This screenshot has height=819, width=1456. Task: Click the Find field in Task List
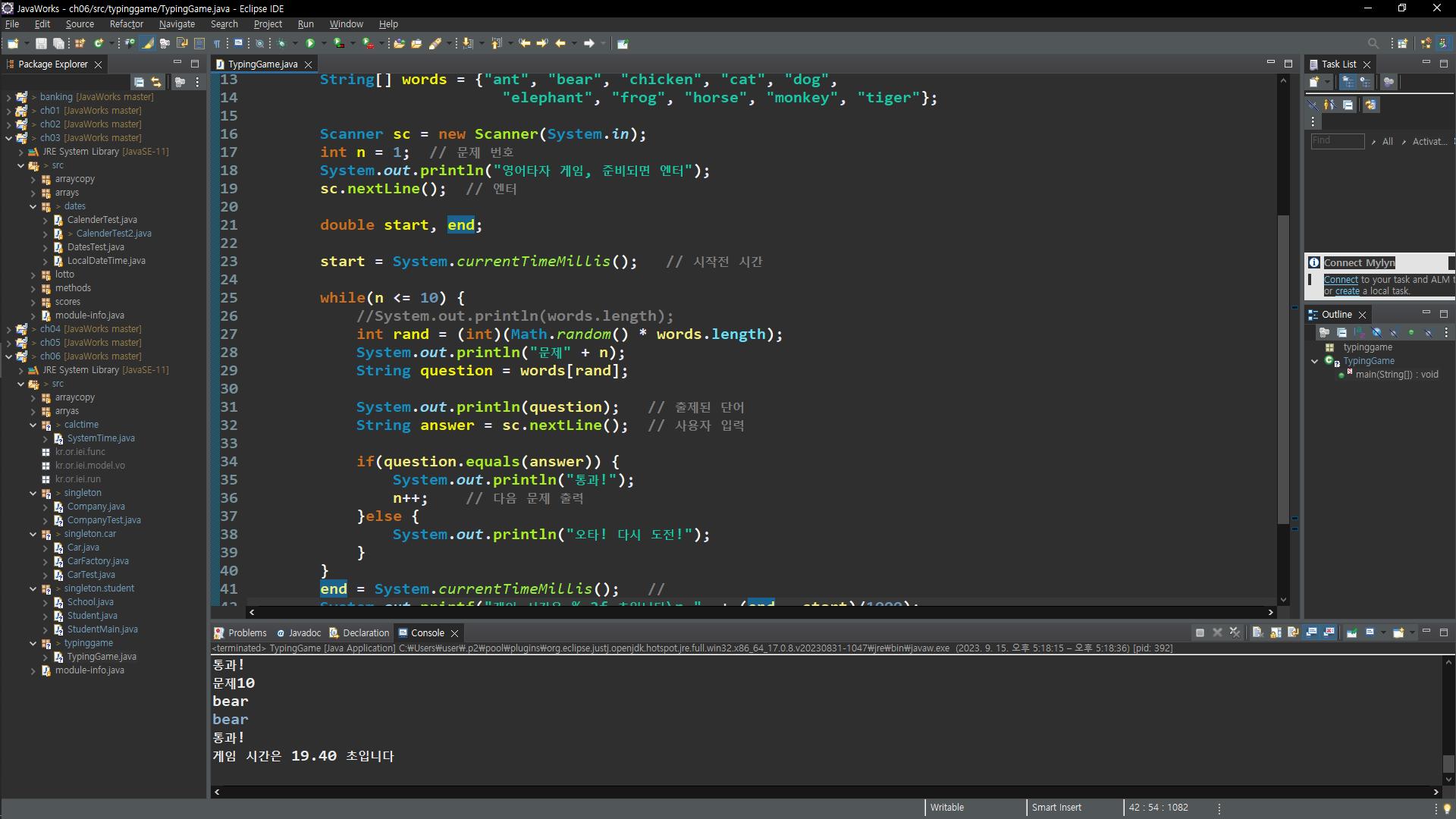point(1337,141)
